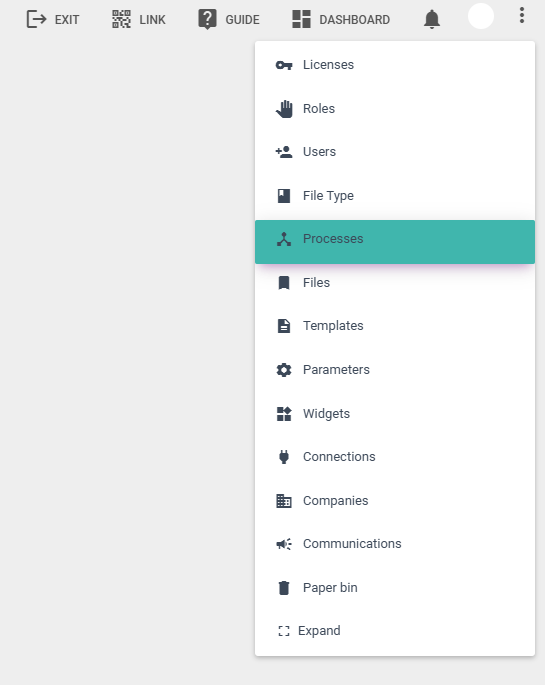Click the QR code Link icon

tap(121, 19)
